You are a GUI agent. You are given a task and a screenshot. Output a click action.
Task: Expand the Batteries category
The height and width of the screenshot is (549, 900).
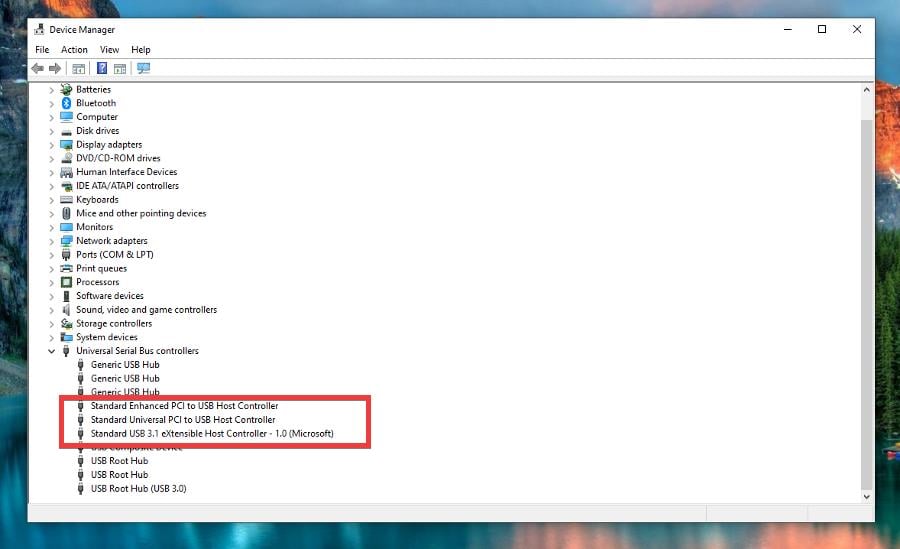click(x=51, y=90)
